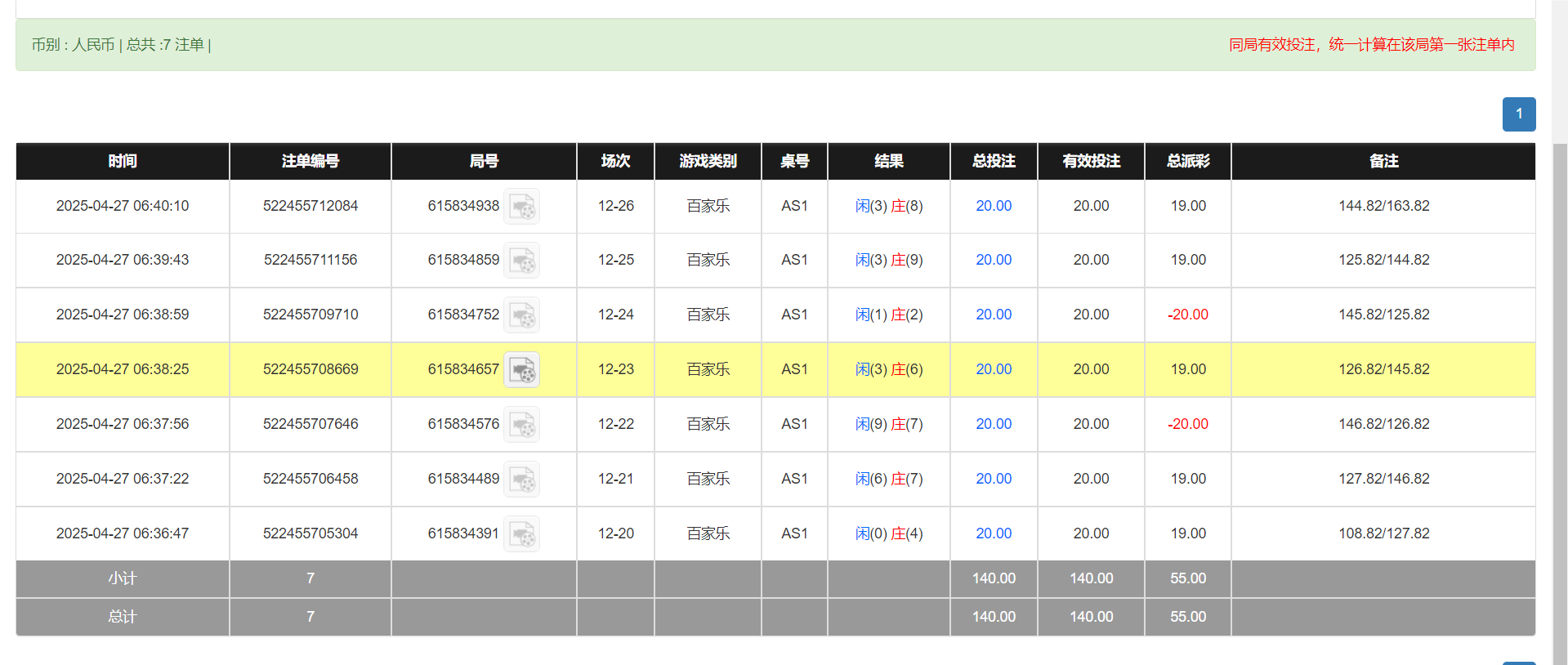The width and height of the screenshot is (1568, 665).
Task: Open video replay for round 615834576
Action: pyautogui.click(x=521, y=425)
